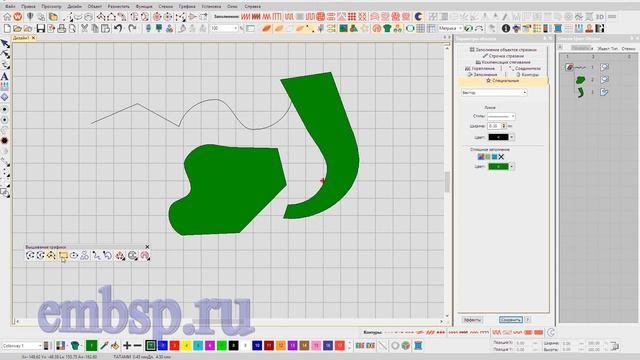Pick the black line color swatch

coord(498,137)
